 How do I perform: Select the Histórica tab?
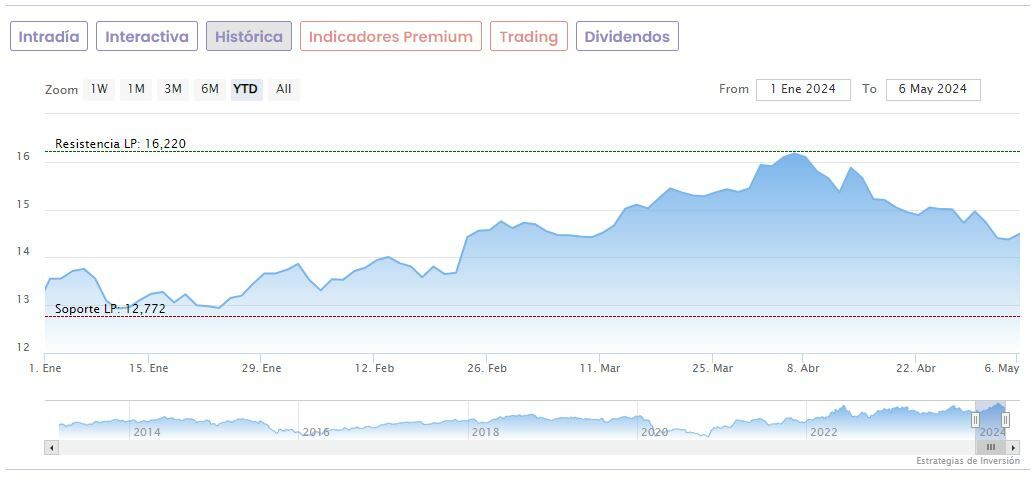(249, 37)
